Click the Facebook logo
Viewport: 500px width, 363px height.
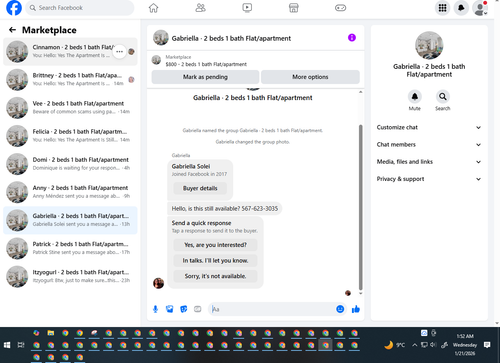[14, 8]
